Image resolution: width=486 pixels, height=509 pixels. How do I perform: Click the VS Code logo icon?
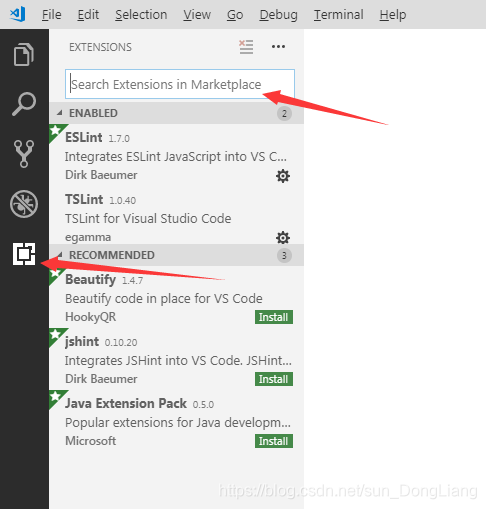point(18,14)
